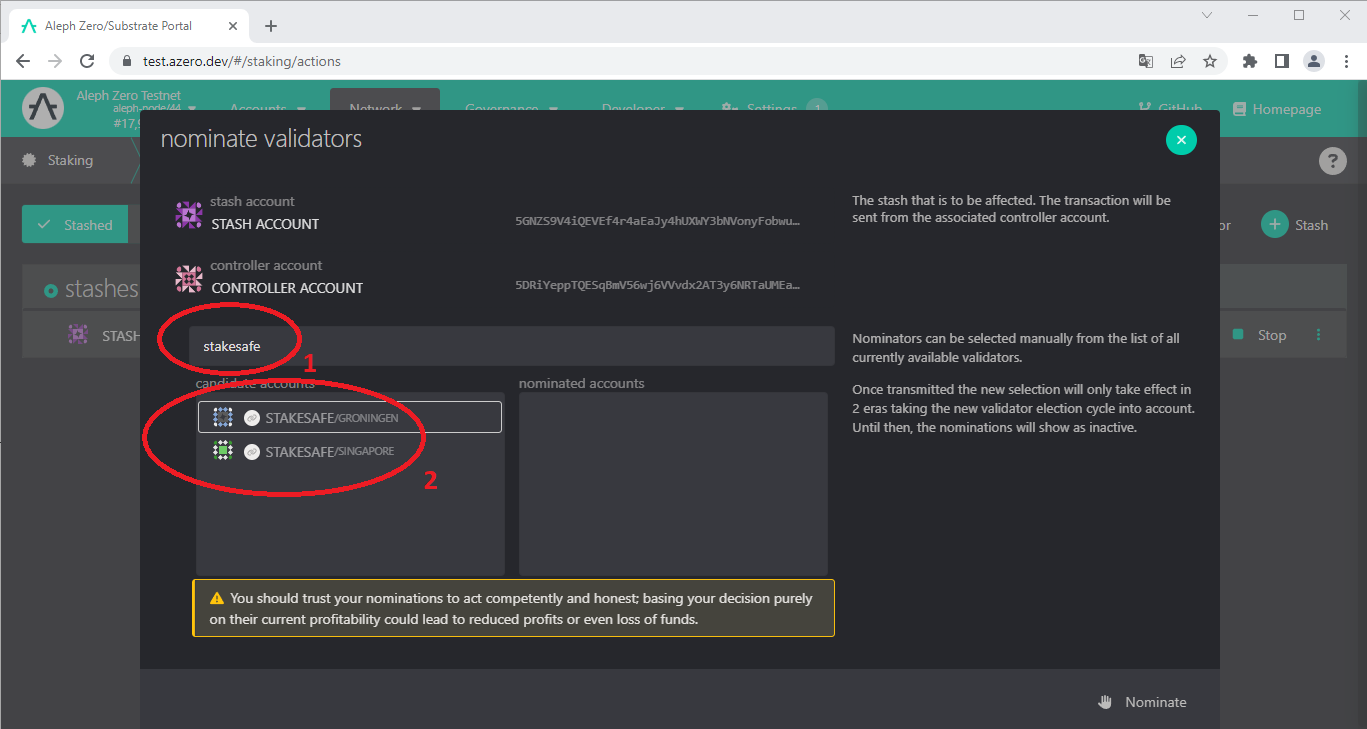Open the browser profile icon

tap(1314, 61)
